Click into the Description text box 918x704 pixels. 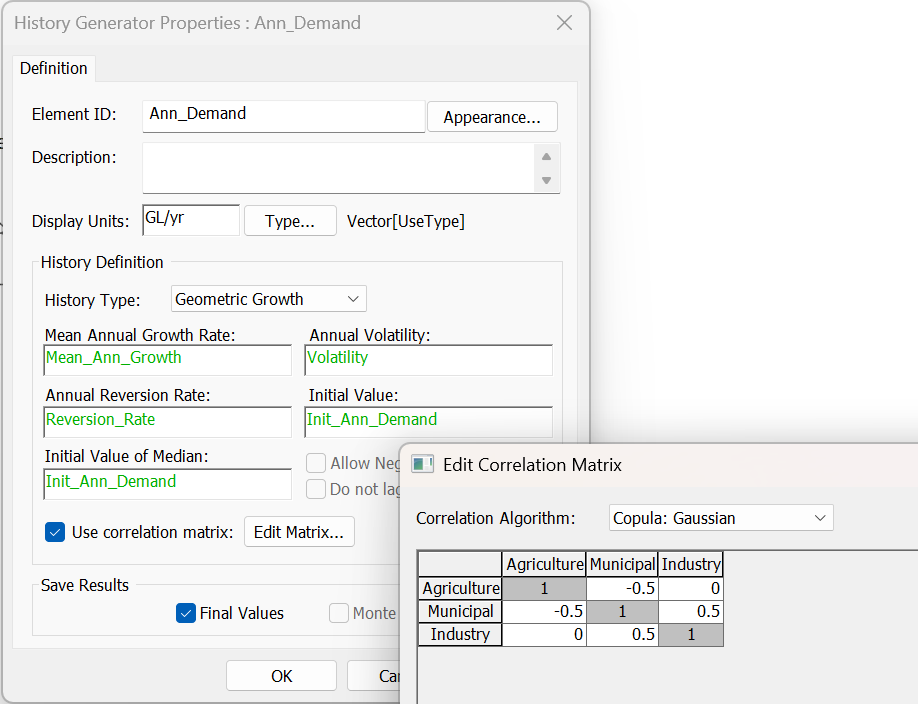point(338,168)
